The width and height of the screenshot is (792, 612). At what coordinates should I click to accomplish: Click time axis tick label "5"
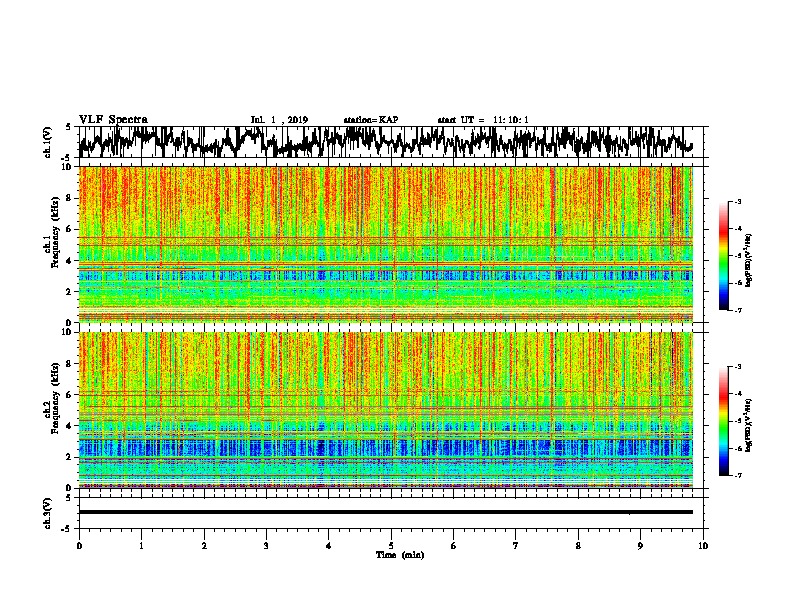[x=391, y=546]
